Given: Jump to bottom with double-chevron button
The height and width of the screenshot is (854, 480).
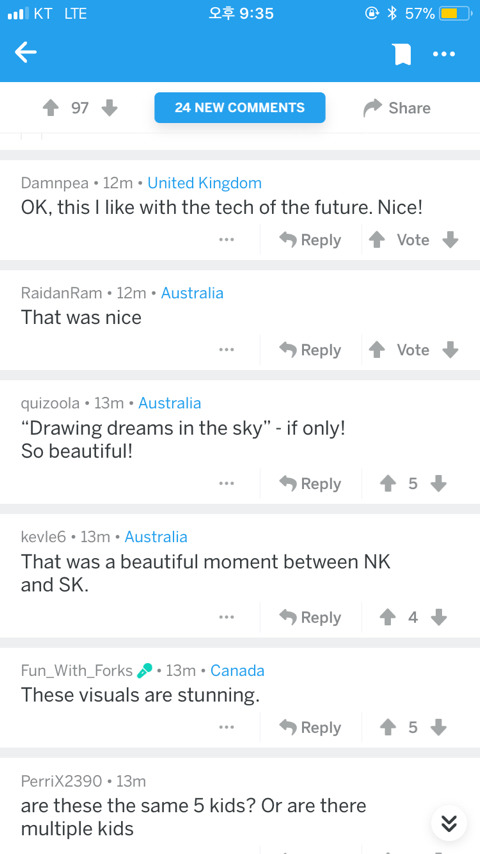Looking at the screenshot, I should [x=449, y=824].
